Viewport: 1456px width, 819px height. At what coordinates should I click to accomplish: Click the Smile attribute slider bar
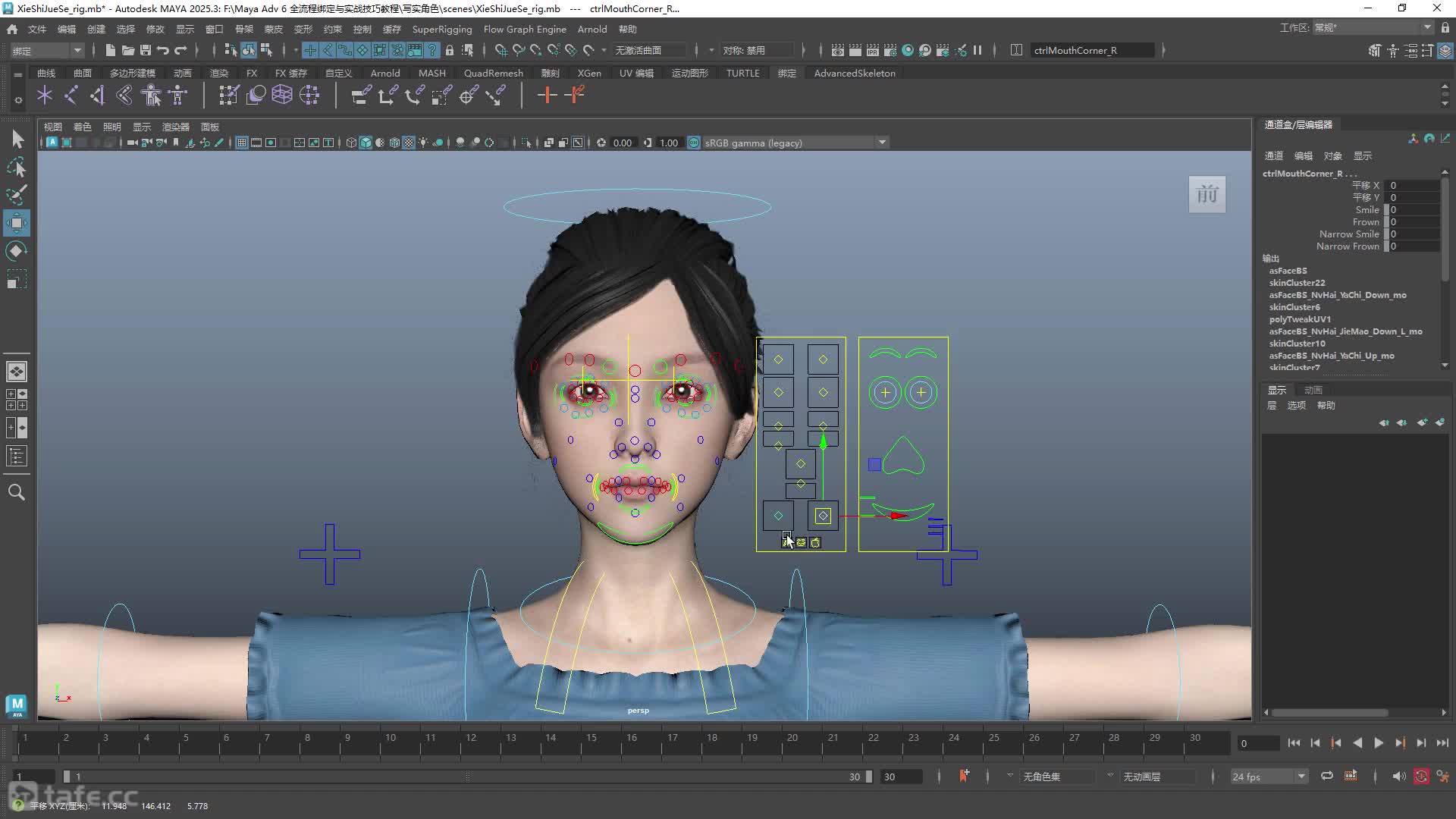[1387, 210]
